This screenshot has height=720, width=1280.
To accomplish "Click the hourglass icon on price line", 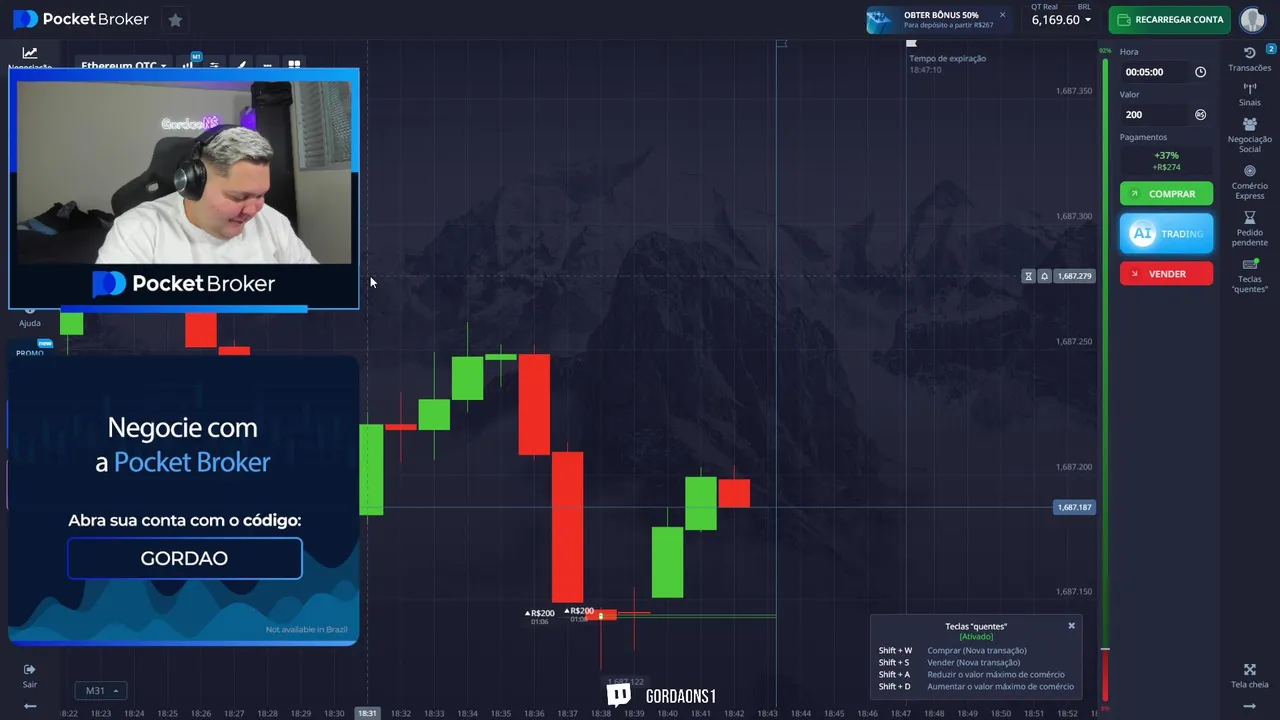I will pyautogui.click(x=1028, y=276).
